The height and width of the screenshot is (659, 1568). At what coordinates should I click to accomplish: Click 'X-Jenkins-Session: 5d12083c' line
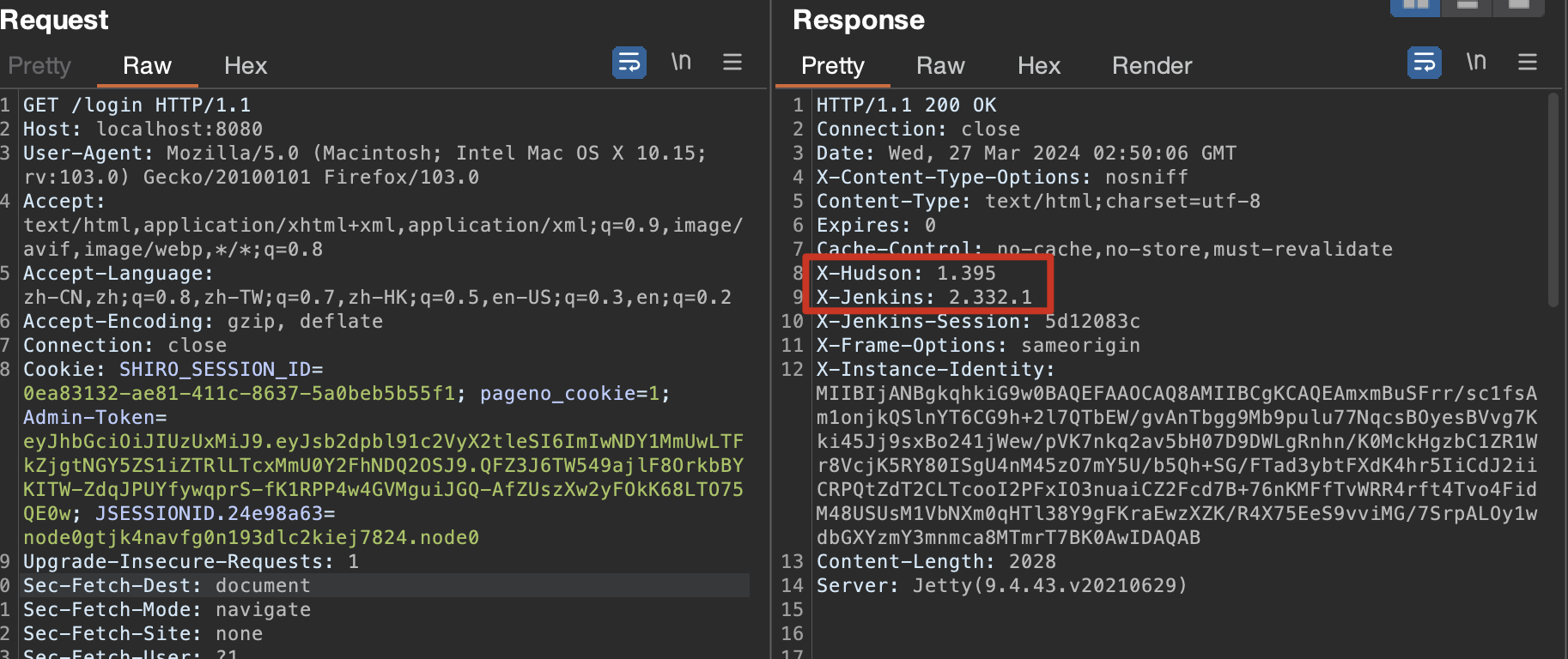tap(978, 321)
